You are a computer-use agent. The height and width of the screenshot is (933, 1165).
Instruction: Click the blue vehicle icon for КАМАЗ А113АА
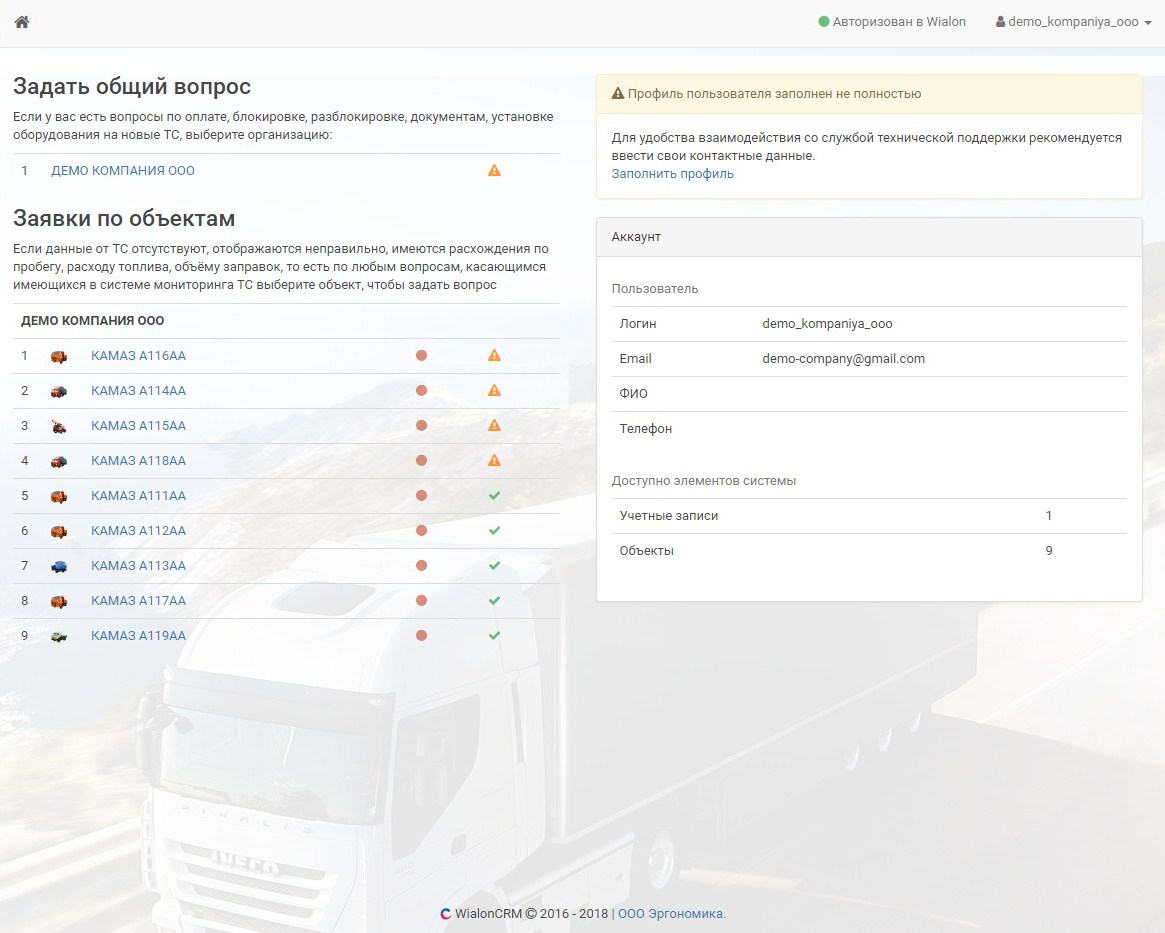click(x=59, y=566)
